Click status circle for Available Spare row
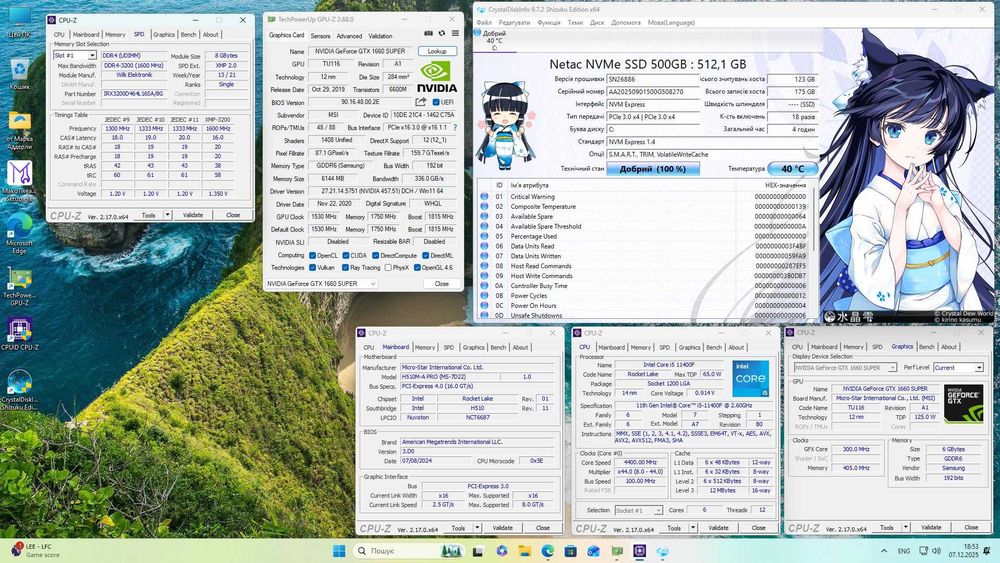The width and height of the screenshot is (1000, 563). click(x=485, y=217)
